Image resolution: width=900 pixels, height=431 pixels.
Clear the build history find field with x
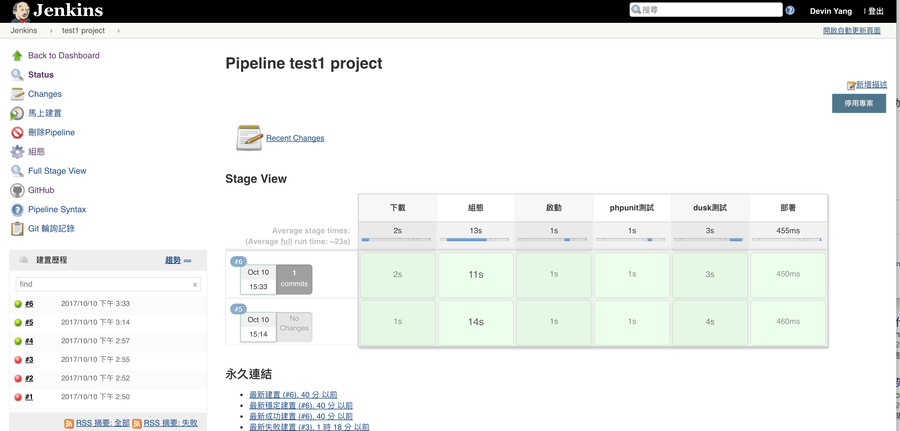(x=195, y=284)
